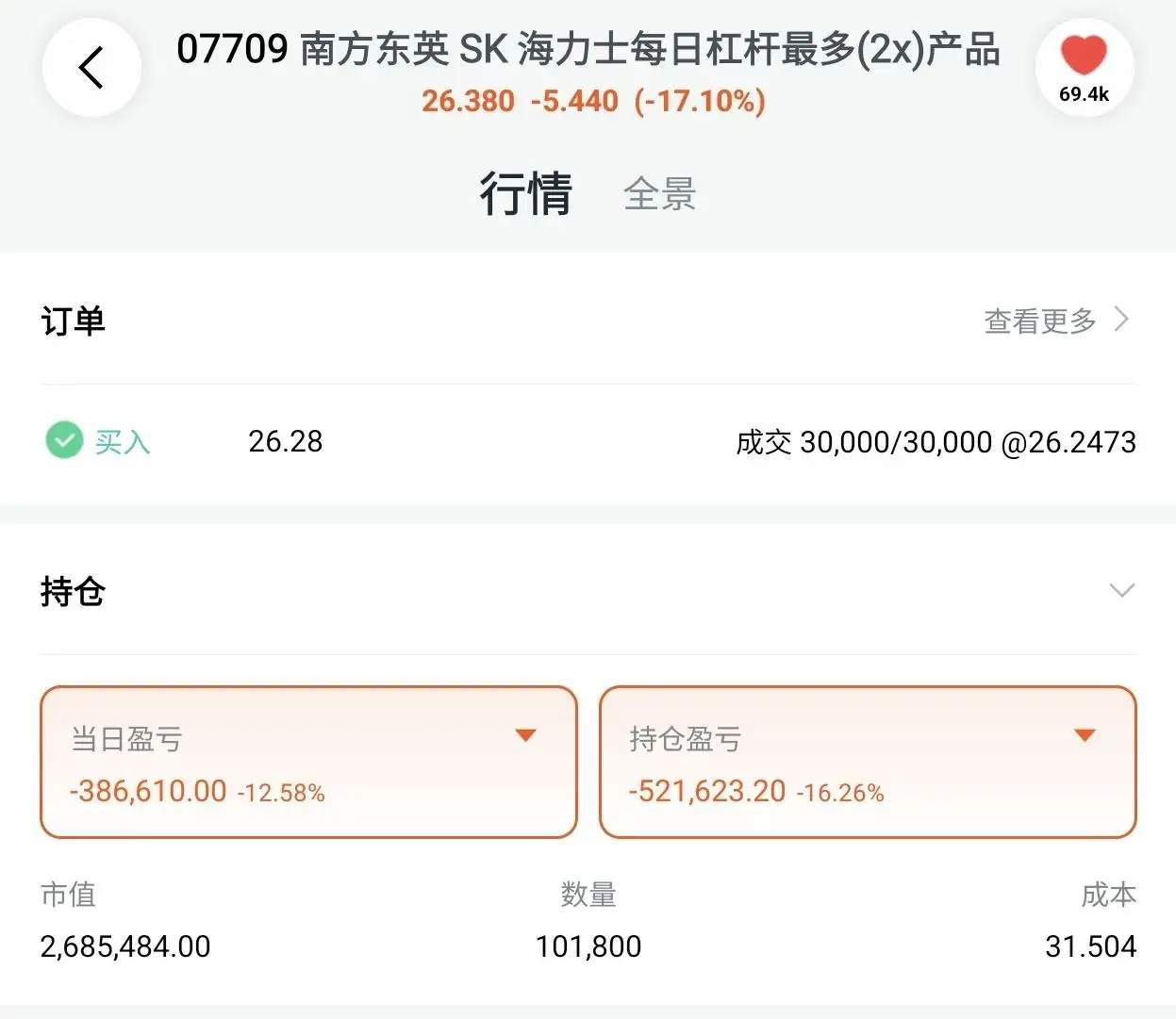Tap the 成本 label
This screenshot has height=1019, width=1176.
pos(1109,895)
